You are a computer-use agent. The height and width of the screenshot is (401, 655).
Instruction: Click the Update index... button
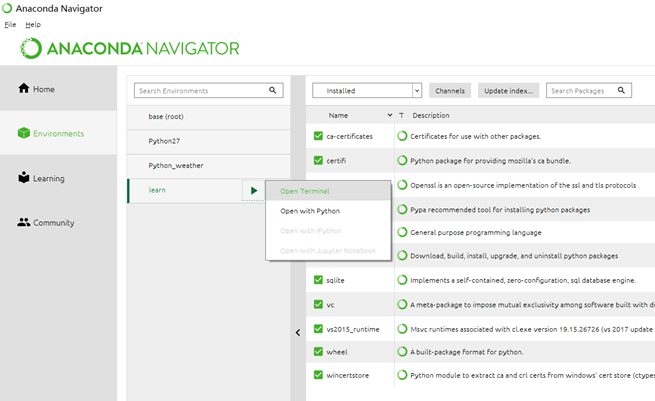click(508, 90)
